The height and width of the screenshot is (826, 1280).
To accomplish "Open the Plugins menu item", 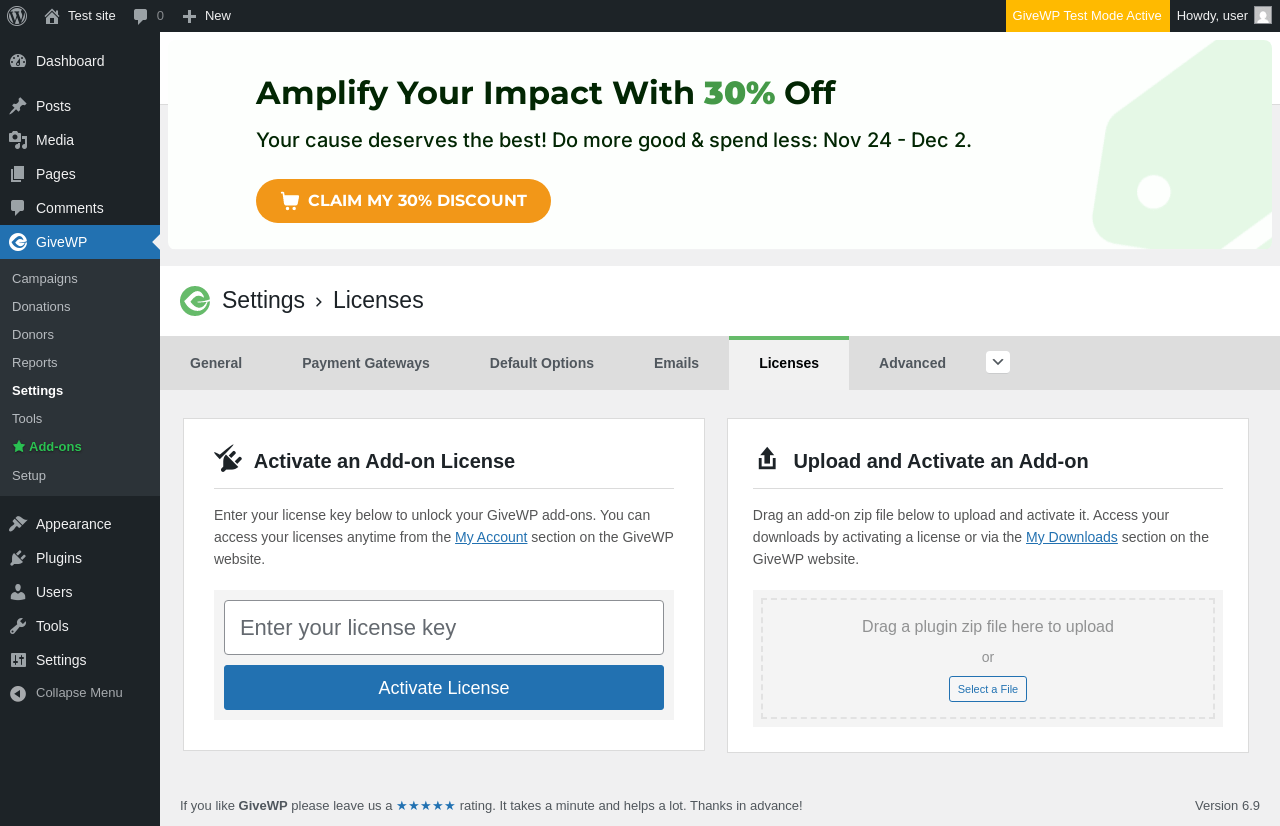I will pyautogui.click(x=59, y=558).
